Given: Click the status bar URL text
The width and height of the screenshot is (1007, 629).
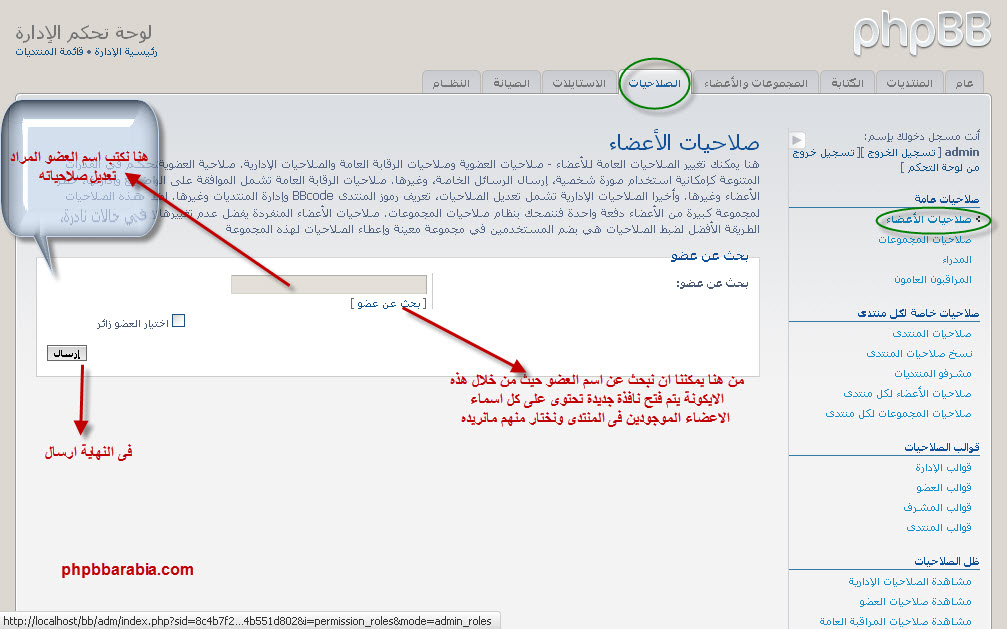Looking at the screenshot, I should click(247, 621).
